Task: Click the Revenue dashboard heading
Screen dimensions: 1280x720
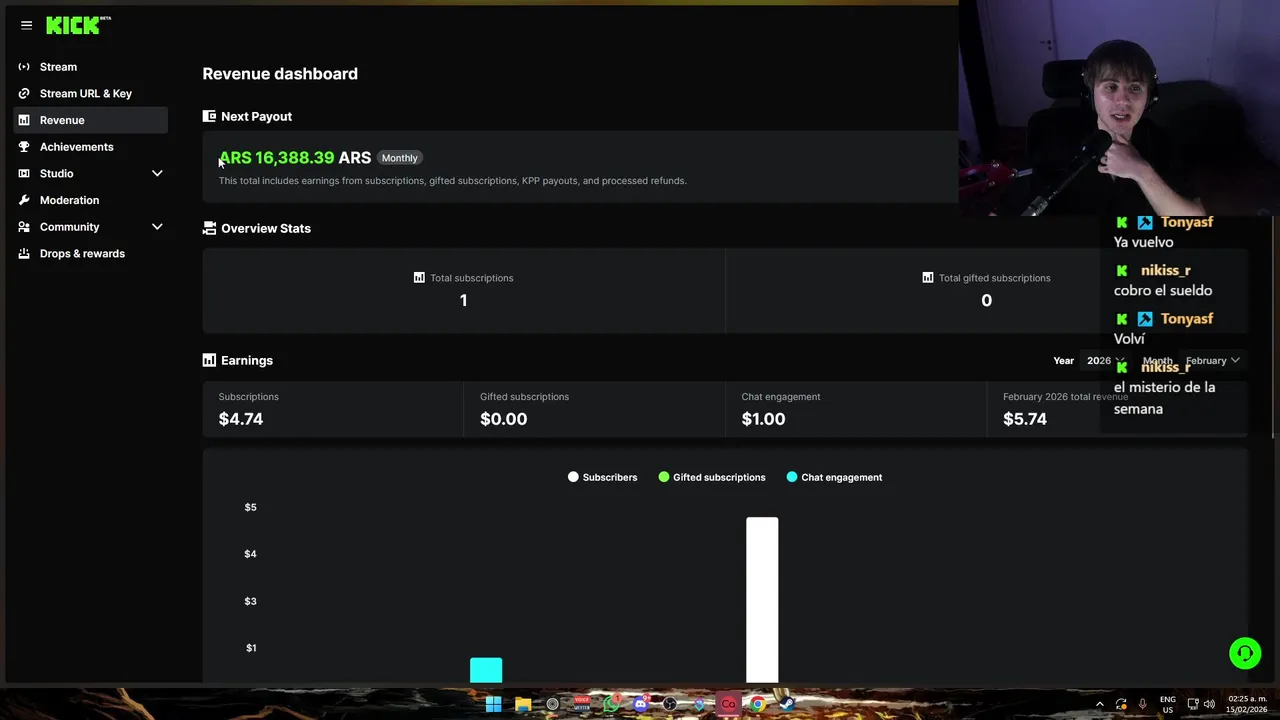Action: pos(280,74)
